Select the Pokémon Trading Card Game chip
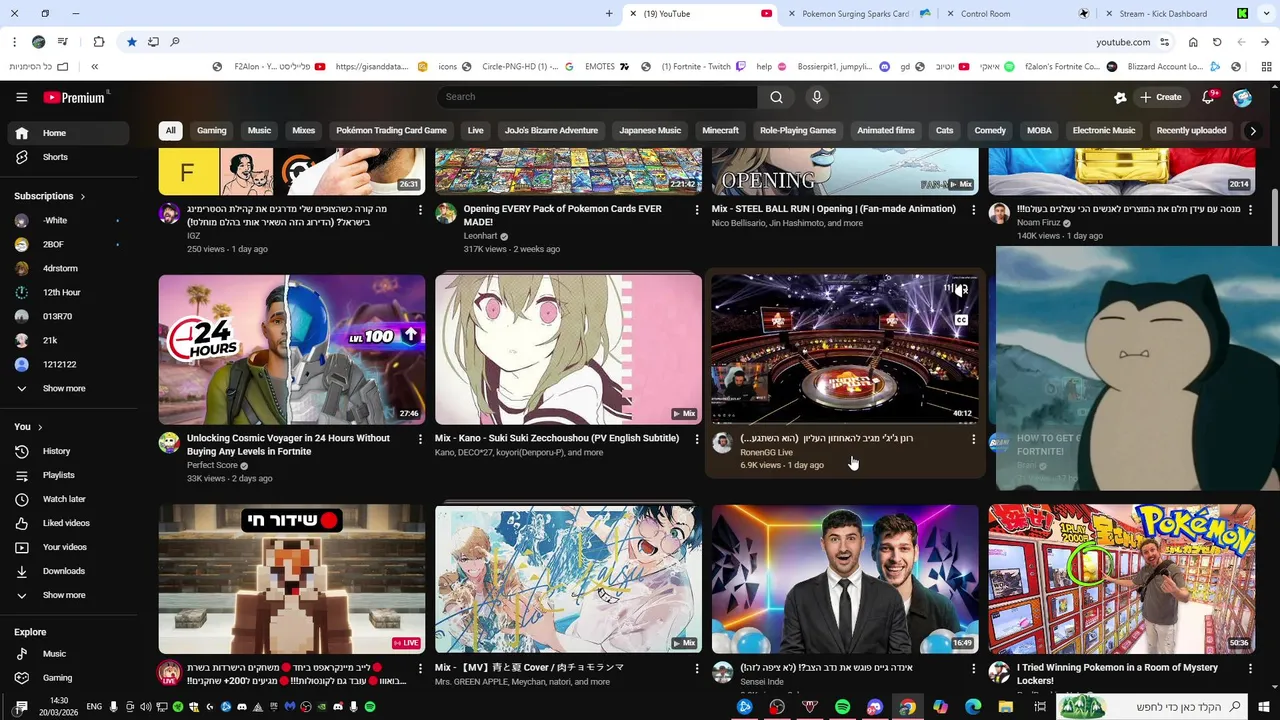Image resolution: width=1280 pixels, height=720 pixels. [x=391, y=131]
